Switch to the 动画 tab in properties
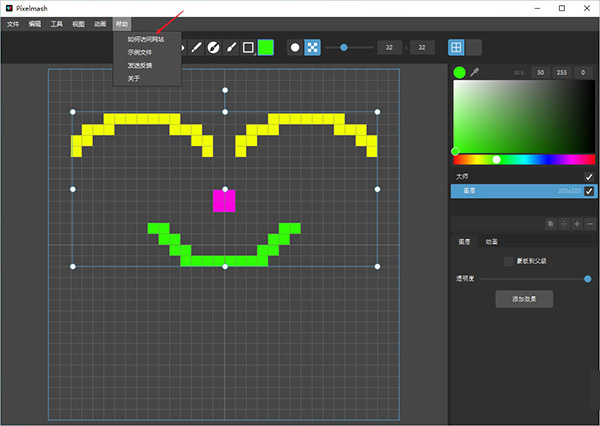 492,241
